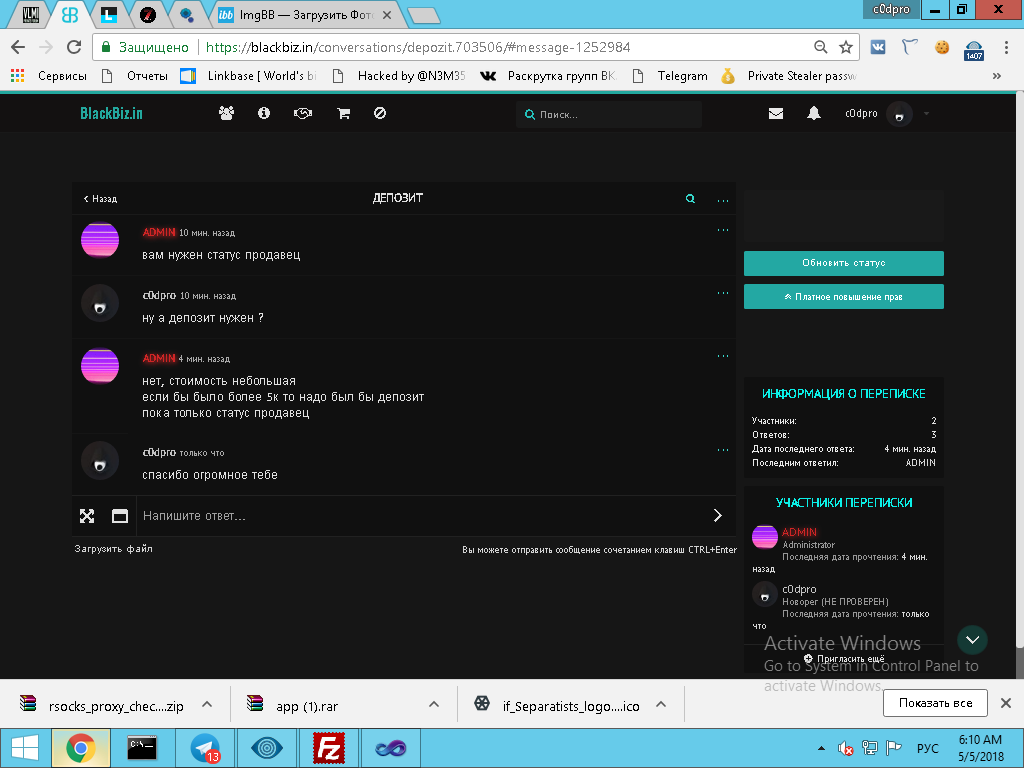
Task: Toggle fullscreen editor expand icon
Action: click(87, 516)
